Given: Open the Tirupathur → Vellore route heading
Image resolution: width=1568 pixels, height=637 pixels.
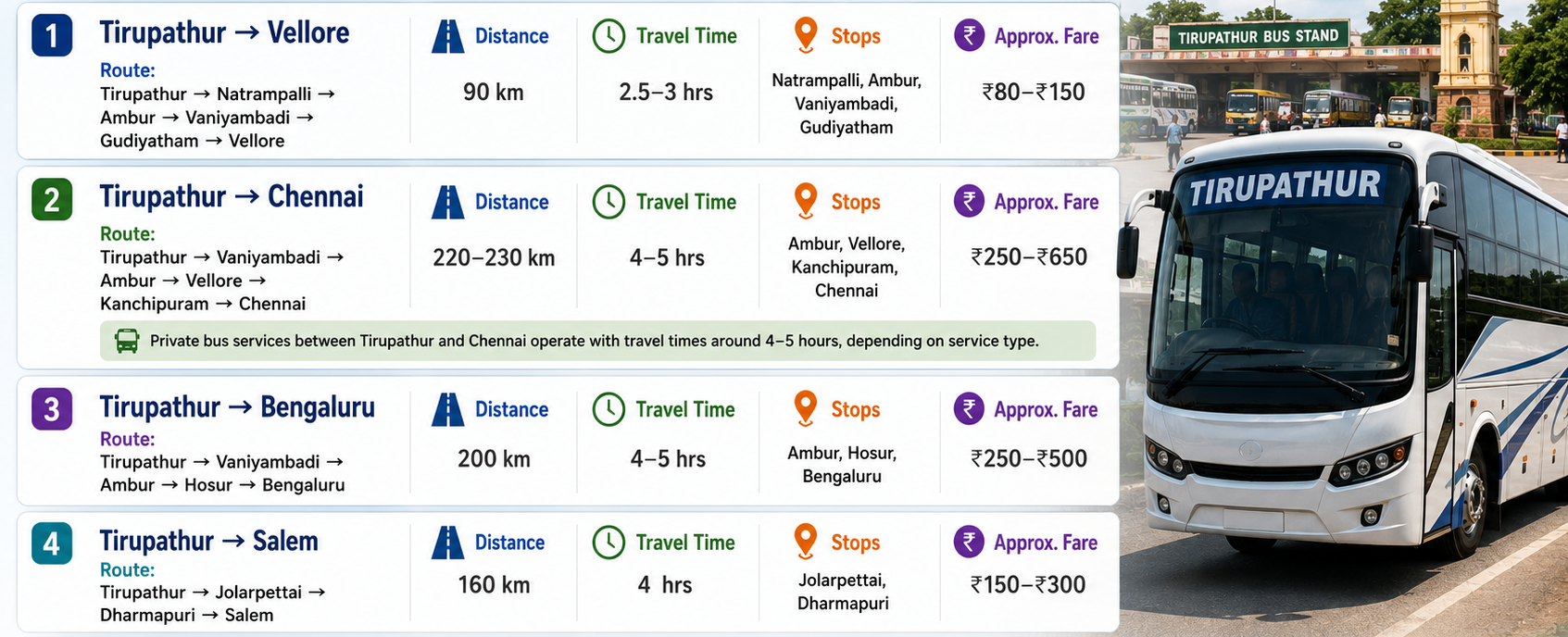Looking at the screenshot, I should coord(224,33).
